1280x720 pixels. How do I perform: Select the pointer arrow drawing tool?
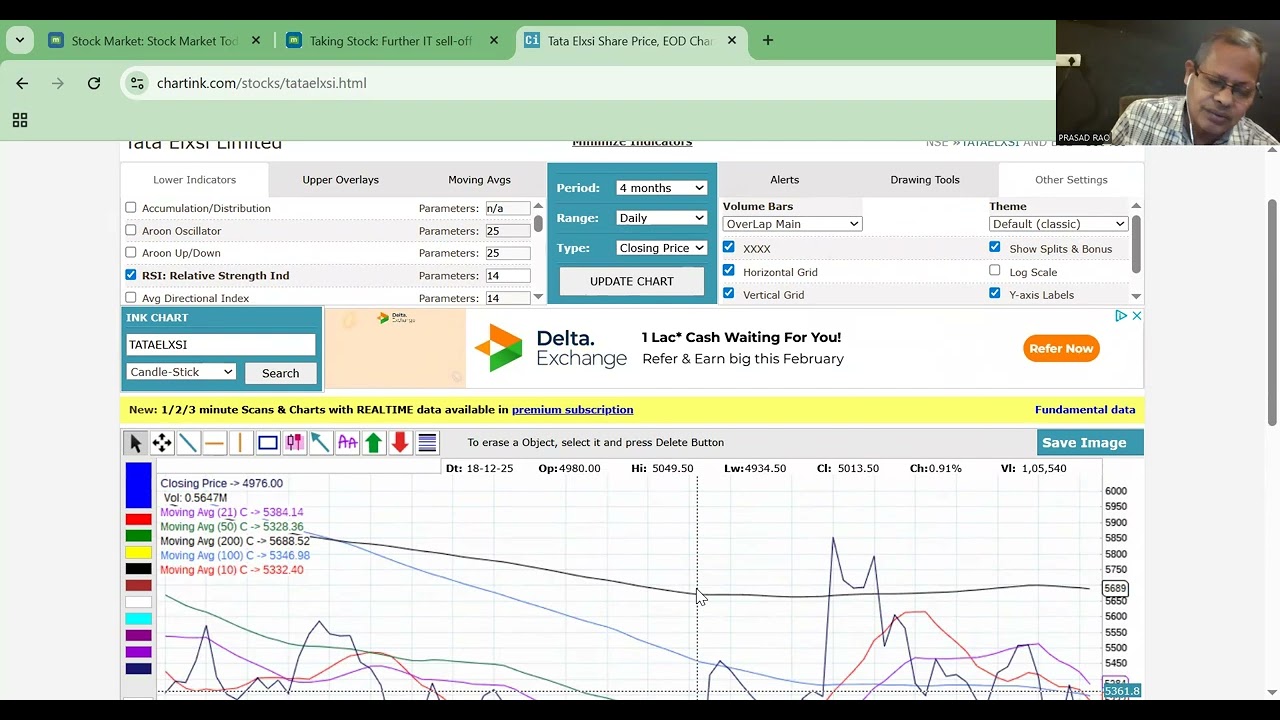pos(135,442)
